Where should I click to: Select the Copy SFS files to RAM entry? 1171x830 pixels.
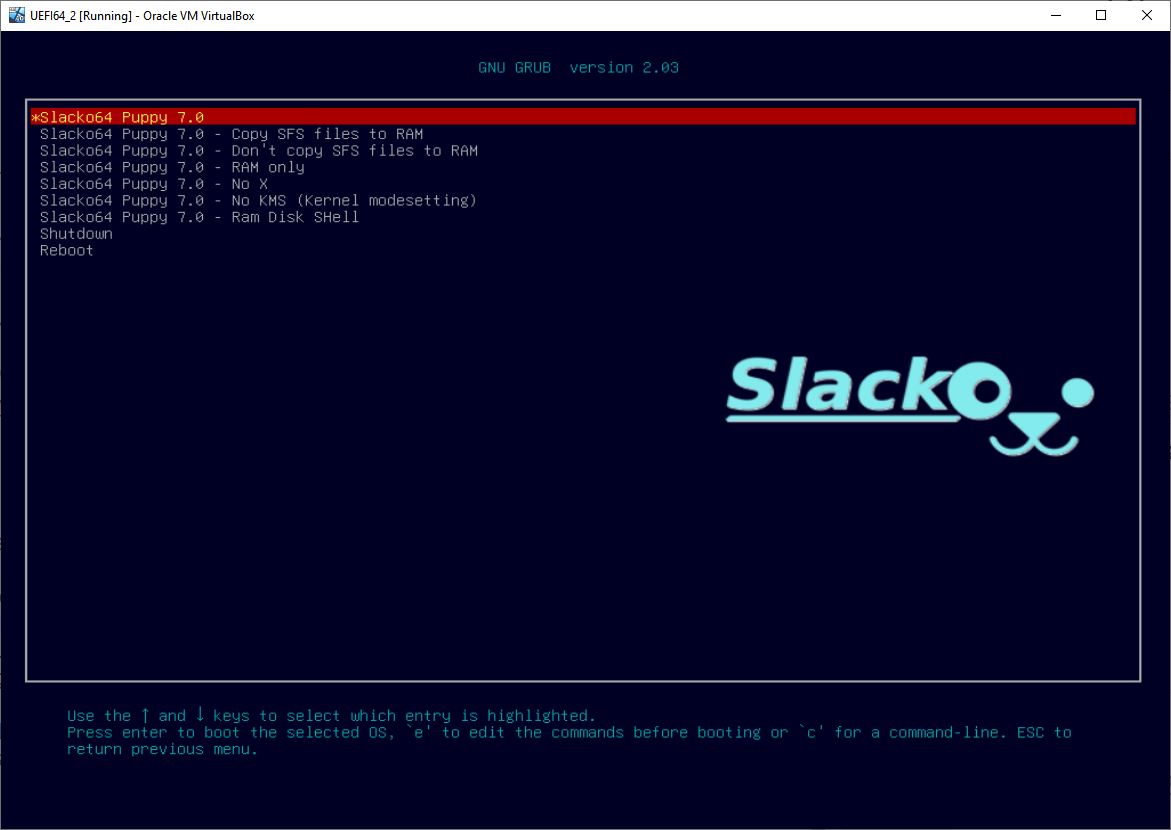click(x=230, y=133)
